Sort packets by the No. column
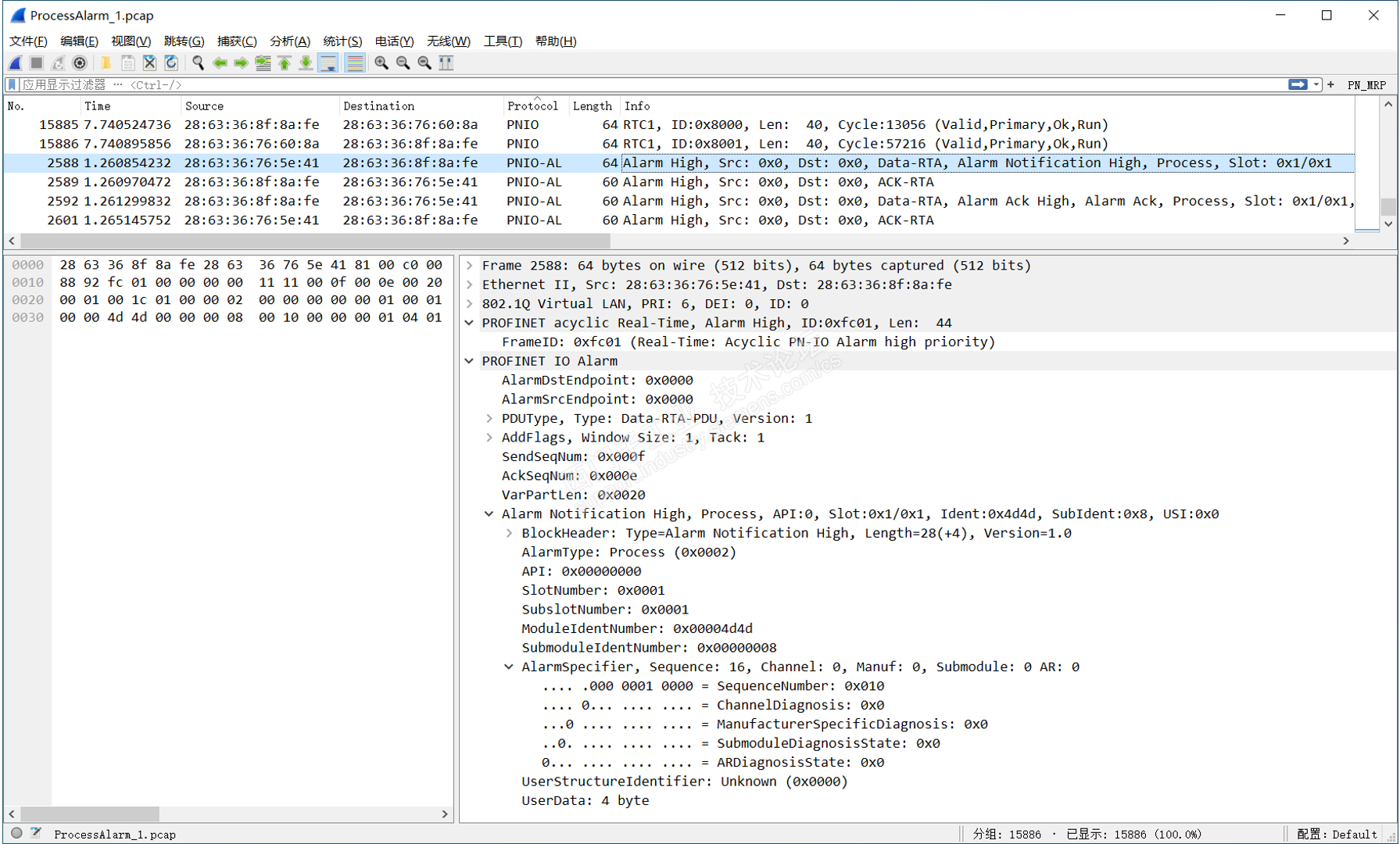The height and width of the screenshot is (844, 1400). [x=42, y=106]
